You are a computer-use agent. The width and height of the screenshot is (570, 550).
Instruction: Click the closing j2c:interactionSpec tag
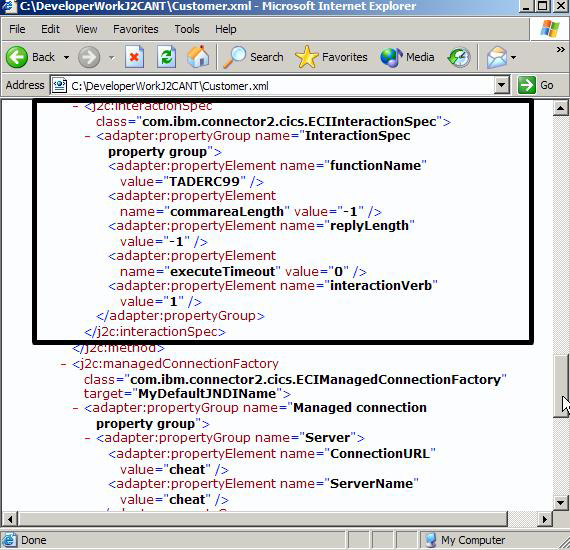155,332
